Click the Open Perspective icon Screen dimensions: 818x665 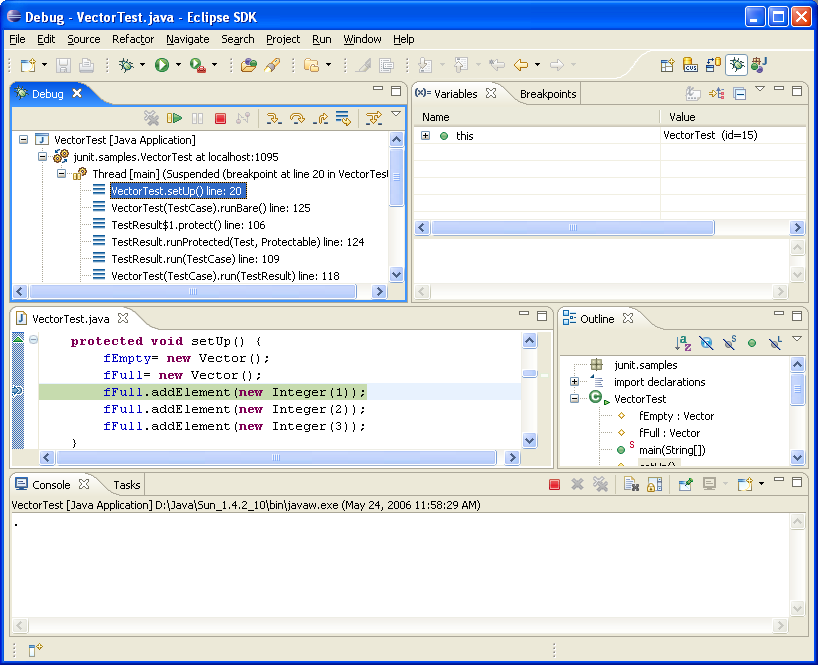point(667,65)
